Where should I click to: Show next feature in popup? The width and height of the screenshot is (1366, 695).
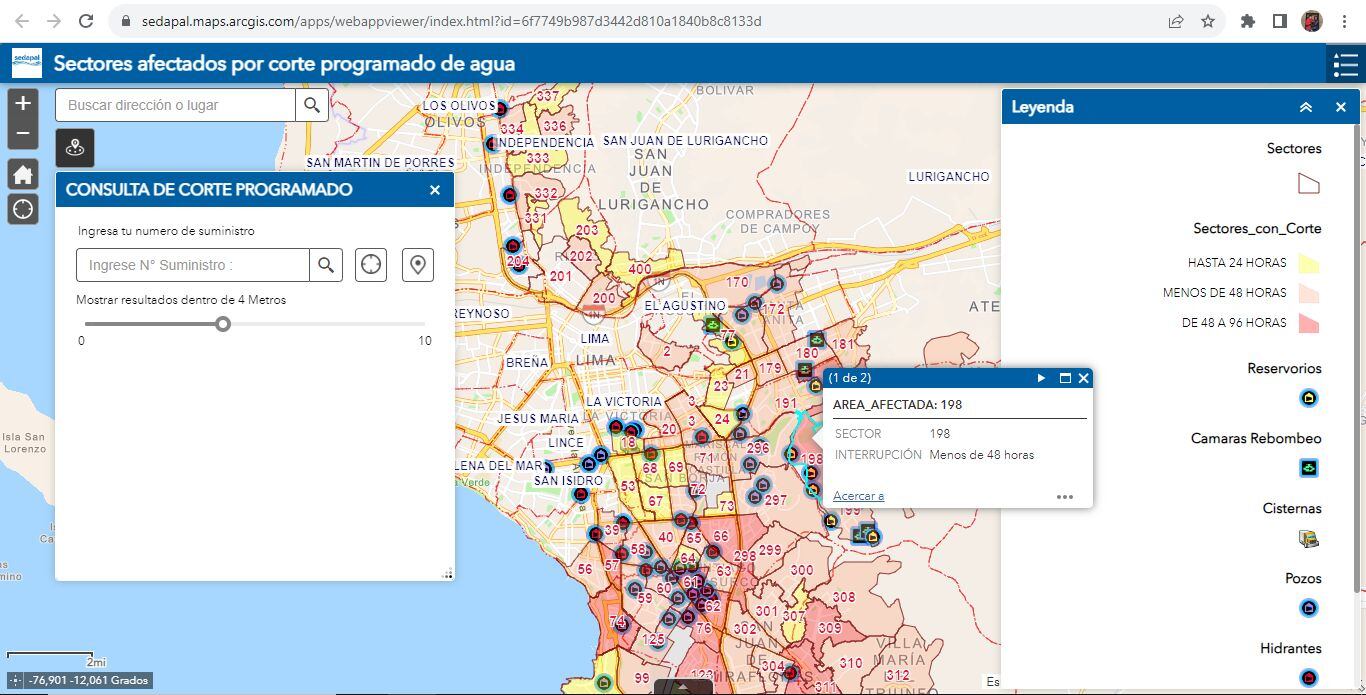[x=1041, y=378]
